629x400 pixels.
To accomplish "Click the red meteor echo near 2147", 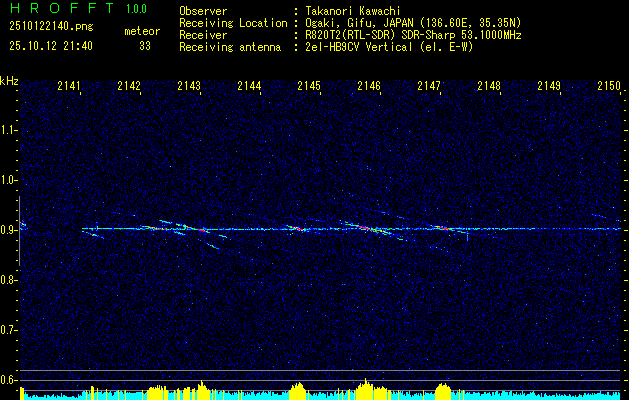I will (442, 228).
